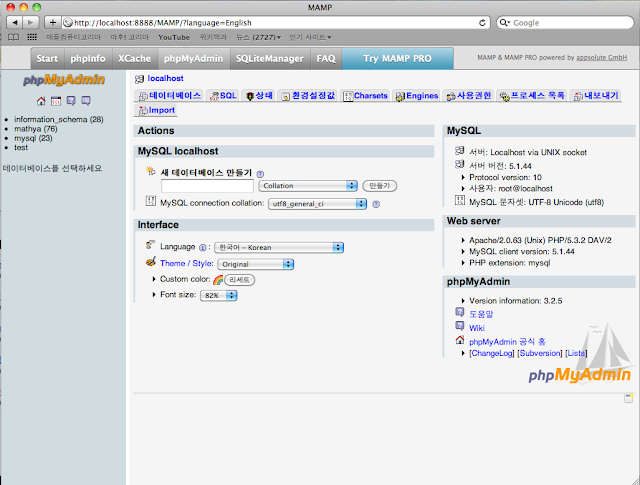640x485 pixels.
Task: Click the Theme / Style palette icon
Action: [x=151, y=262]
